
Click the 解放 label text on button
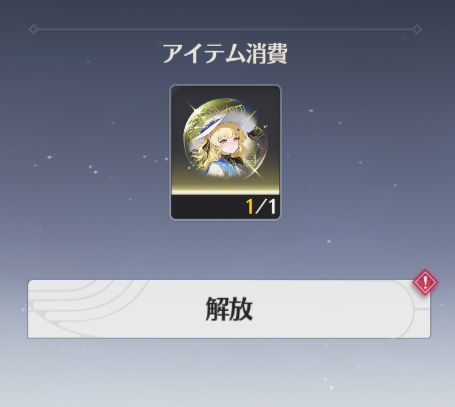click(x=229, y=309)
